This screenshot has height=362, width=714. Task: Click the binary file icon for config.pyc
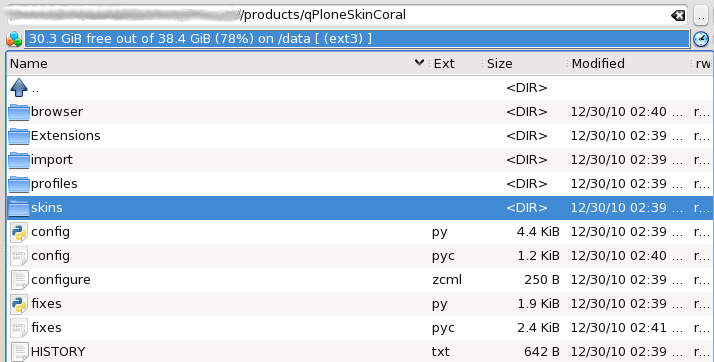click(19, 256)
